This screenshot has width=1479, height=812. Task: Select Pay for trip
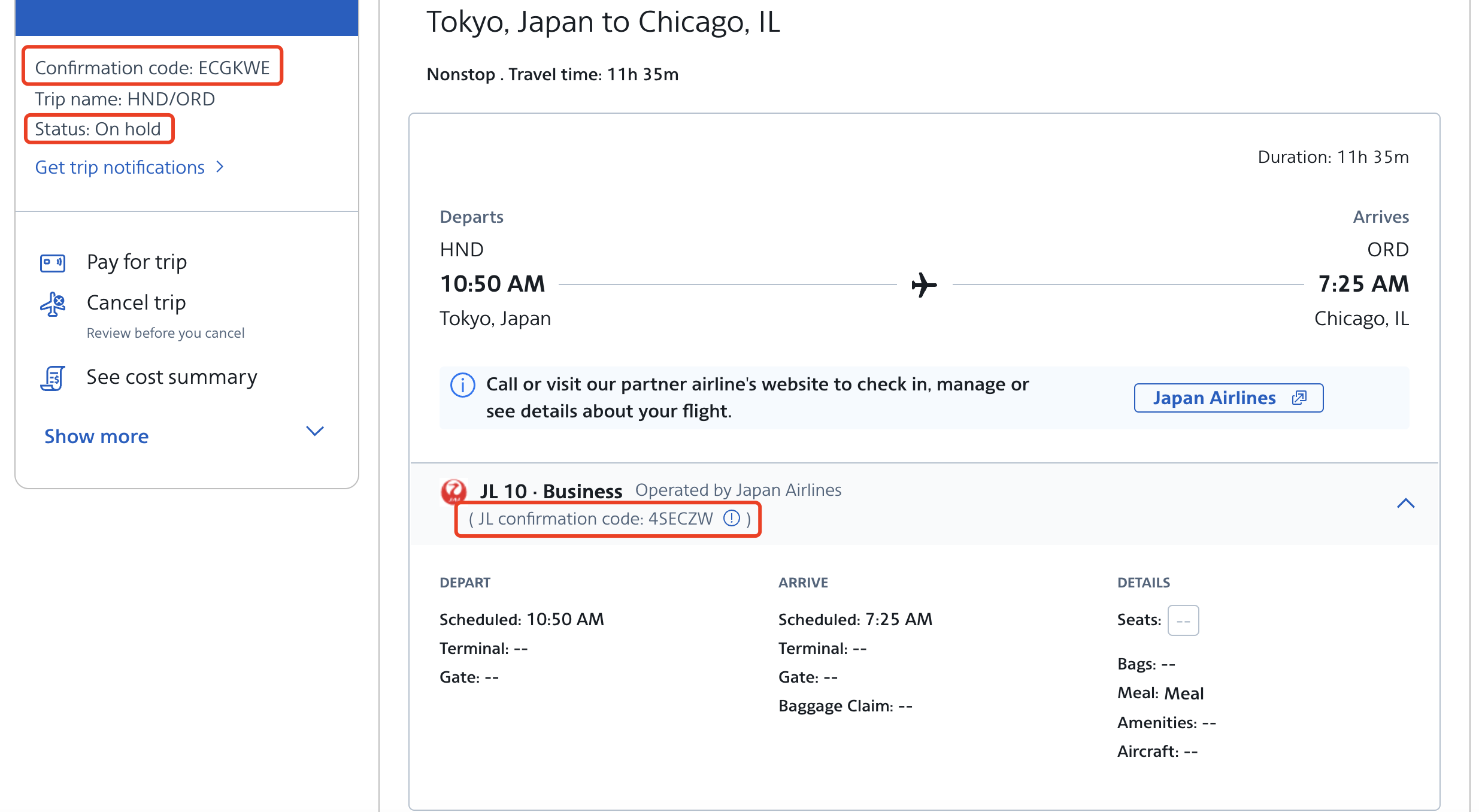point(137,262)
